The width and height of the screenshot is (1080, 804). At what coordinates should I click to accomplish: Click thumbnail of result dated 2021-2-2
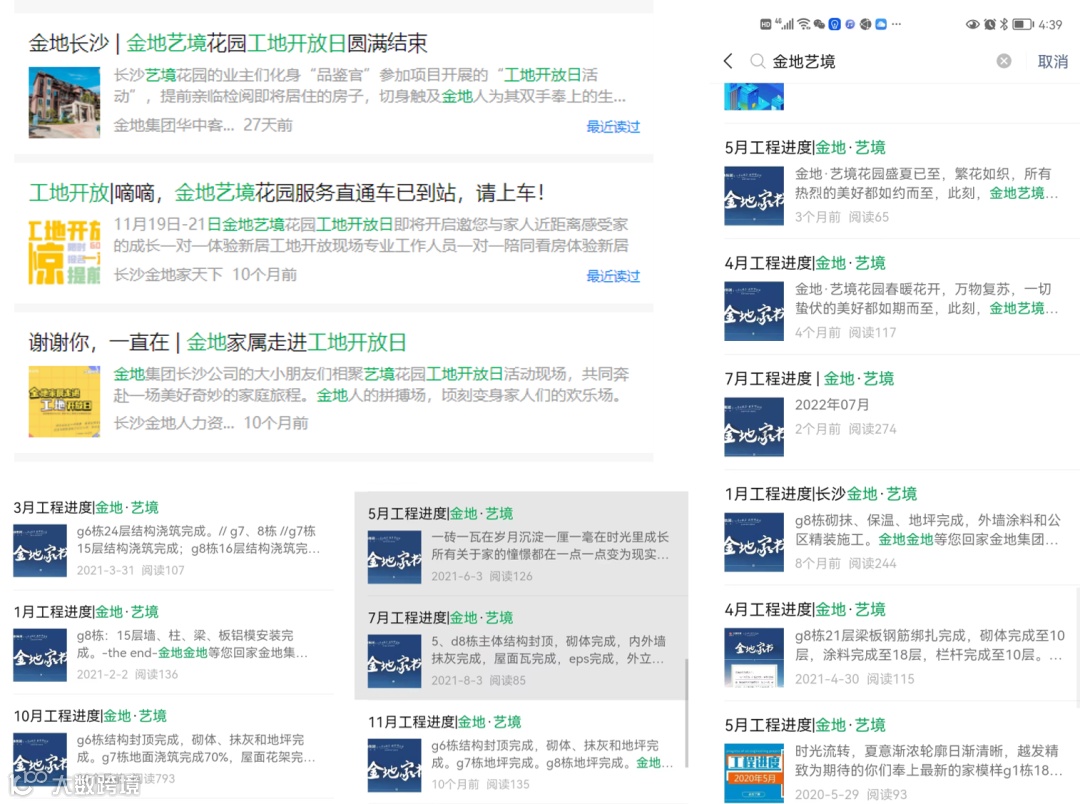40,655
